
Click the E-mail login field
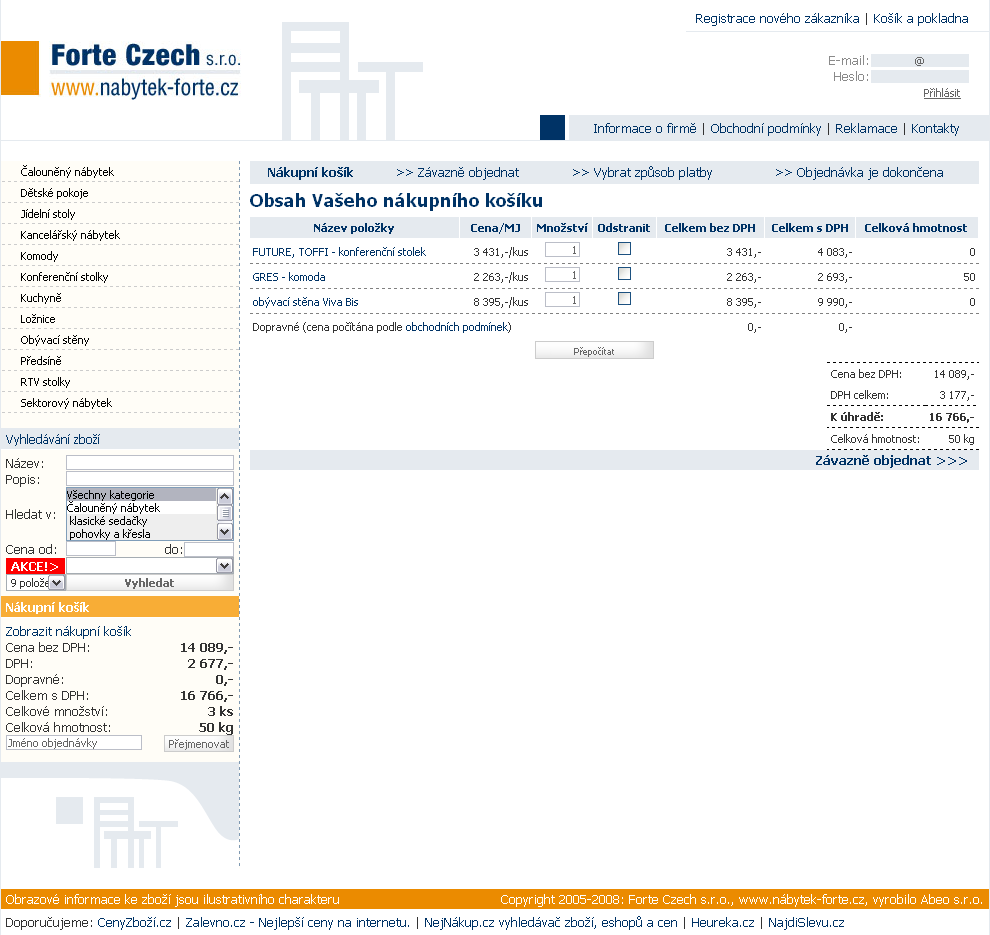[x=919, y=60]
